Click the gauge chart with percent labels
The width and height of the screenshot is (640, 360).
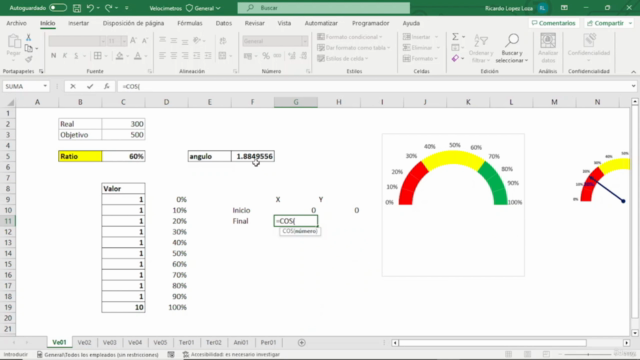[x=453, y=205]
